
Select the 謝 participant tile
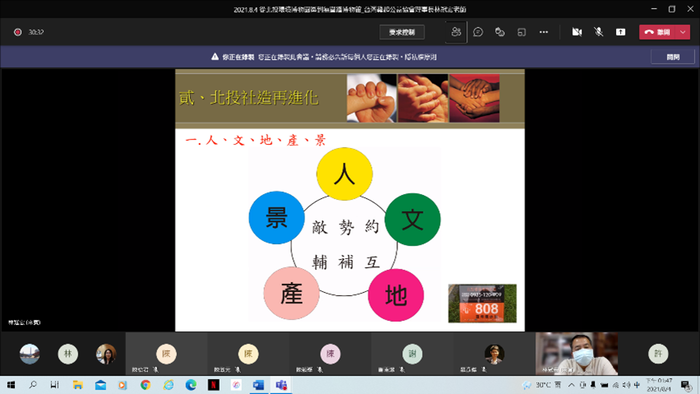tap(412, 353)
